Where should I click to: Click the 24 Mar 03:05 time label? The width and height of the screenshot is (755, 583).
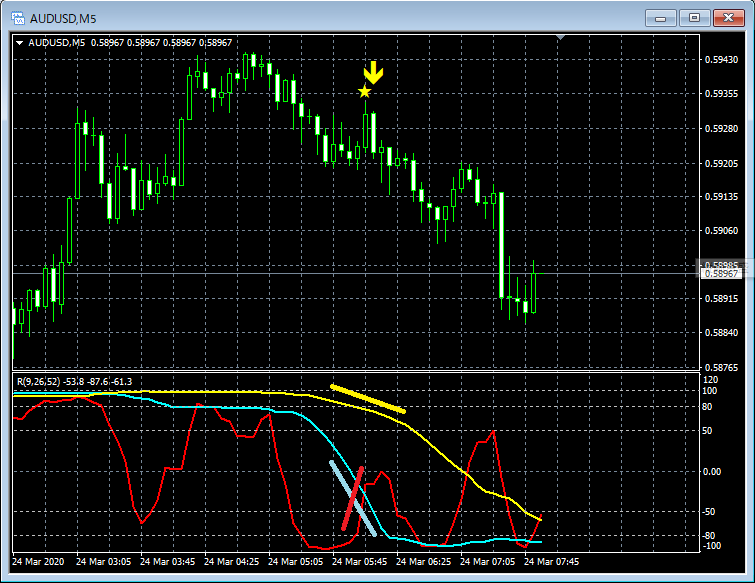(104, 562)
